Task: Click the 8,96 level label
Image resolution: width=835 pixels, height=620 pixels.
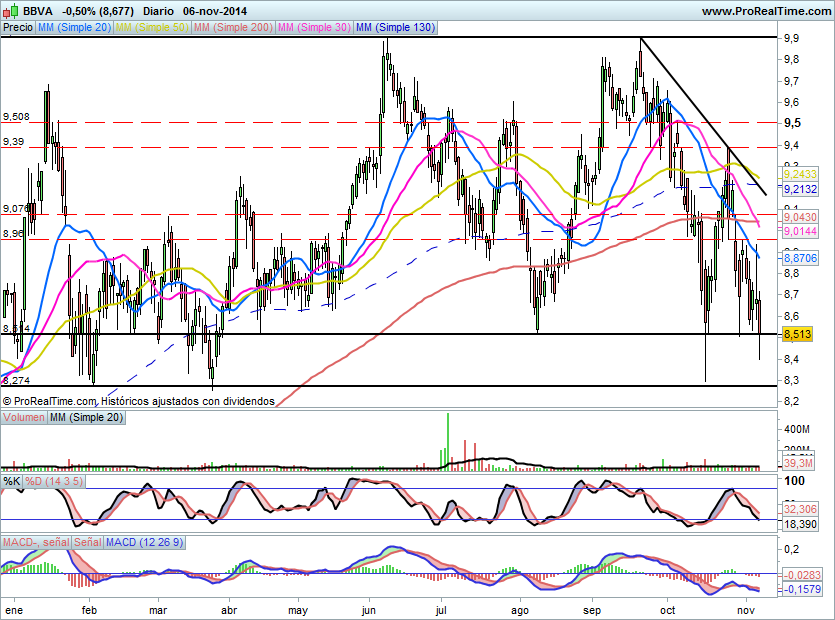Action: [x=13, y=233]
